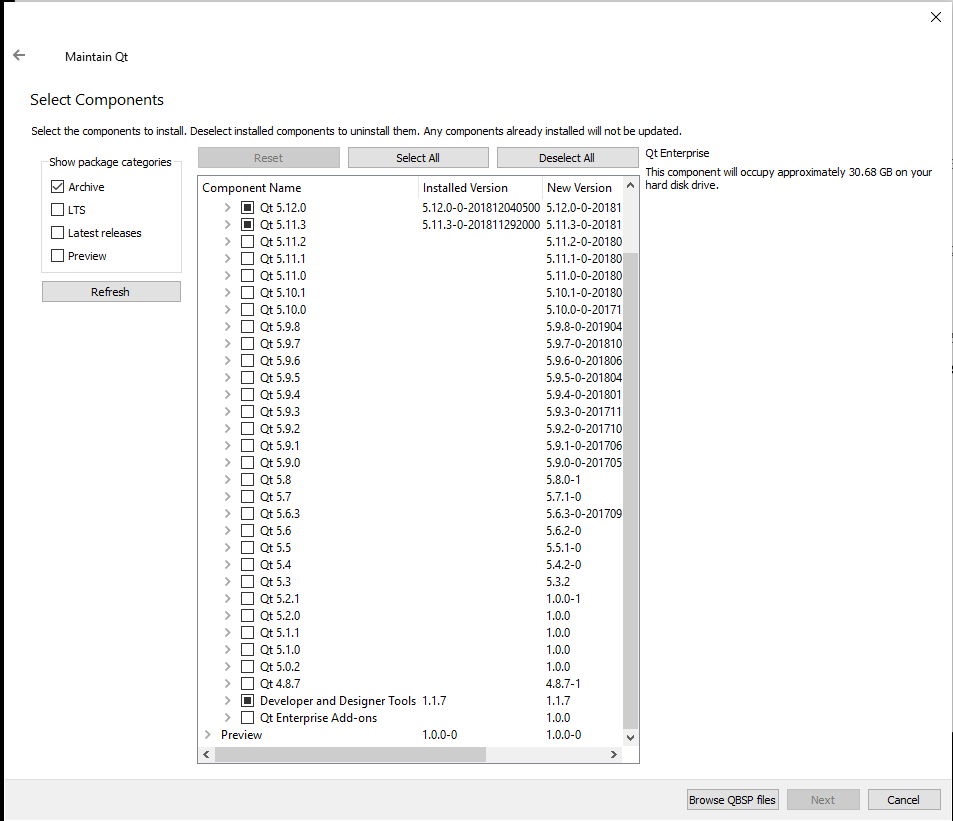Click the Cancel button

[904, 800]
